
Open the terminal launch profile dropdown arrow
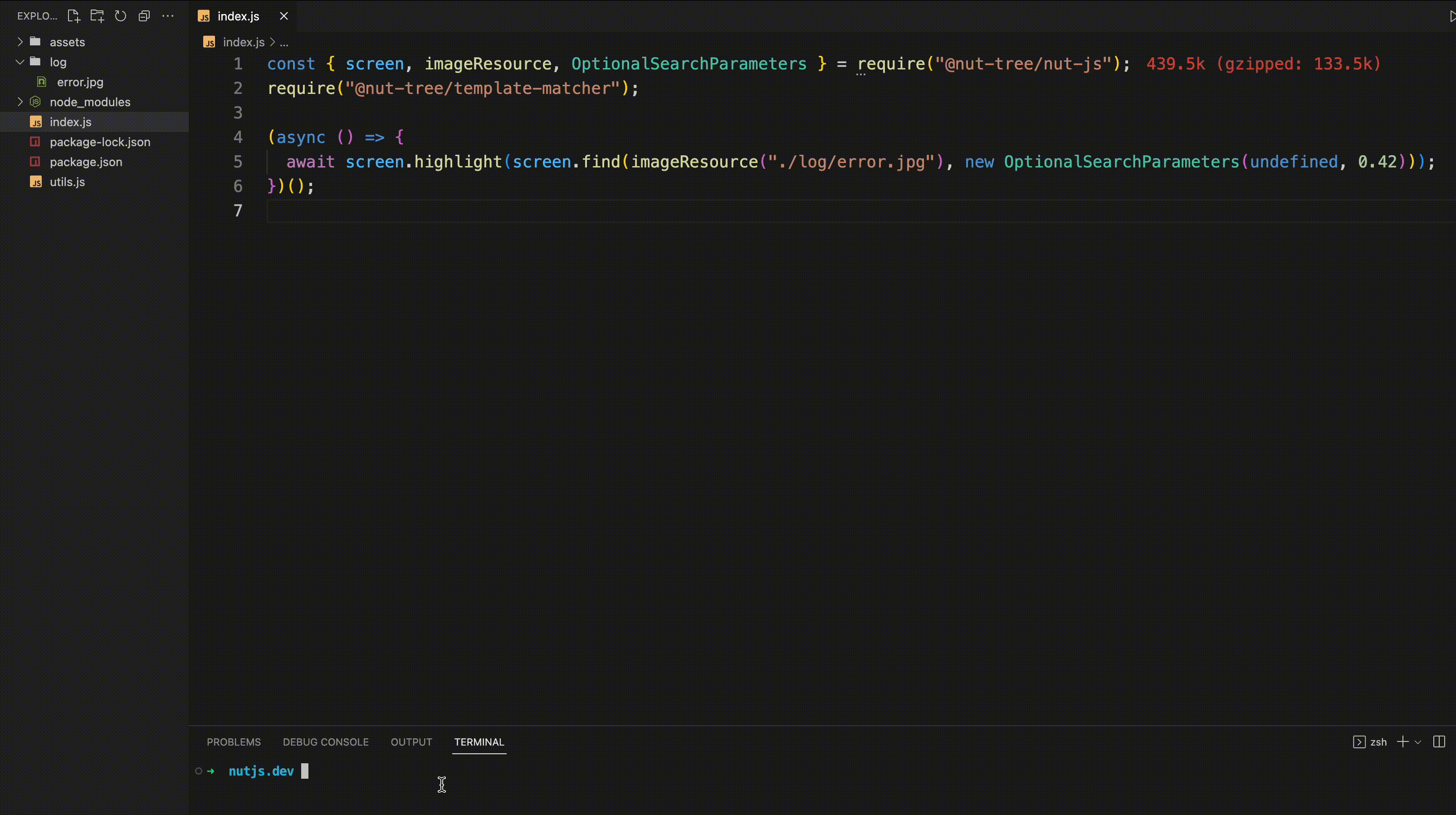point(1418,742)
